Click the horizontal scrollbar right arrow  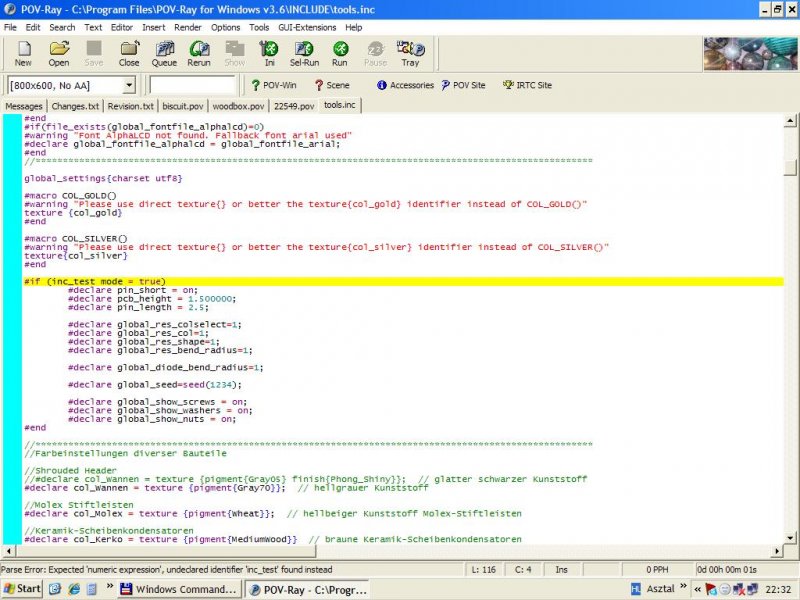[777, 551]
